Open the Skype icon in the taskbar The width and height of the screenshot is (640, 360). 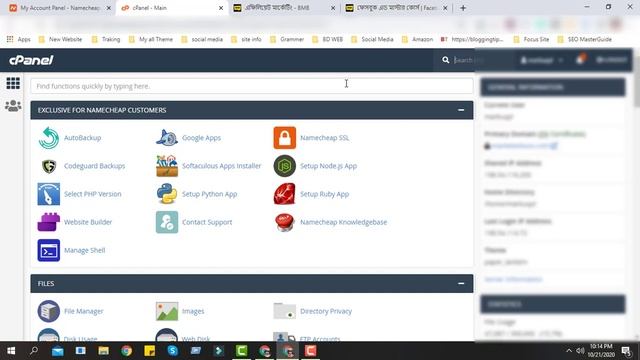click(x=173, y=351)
